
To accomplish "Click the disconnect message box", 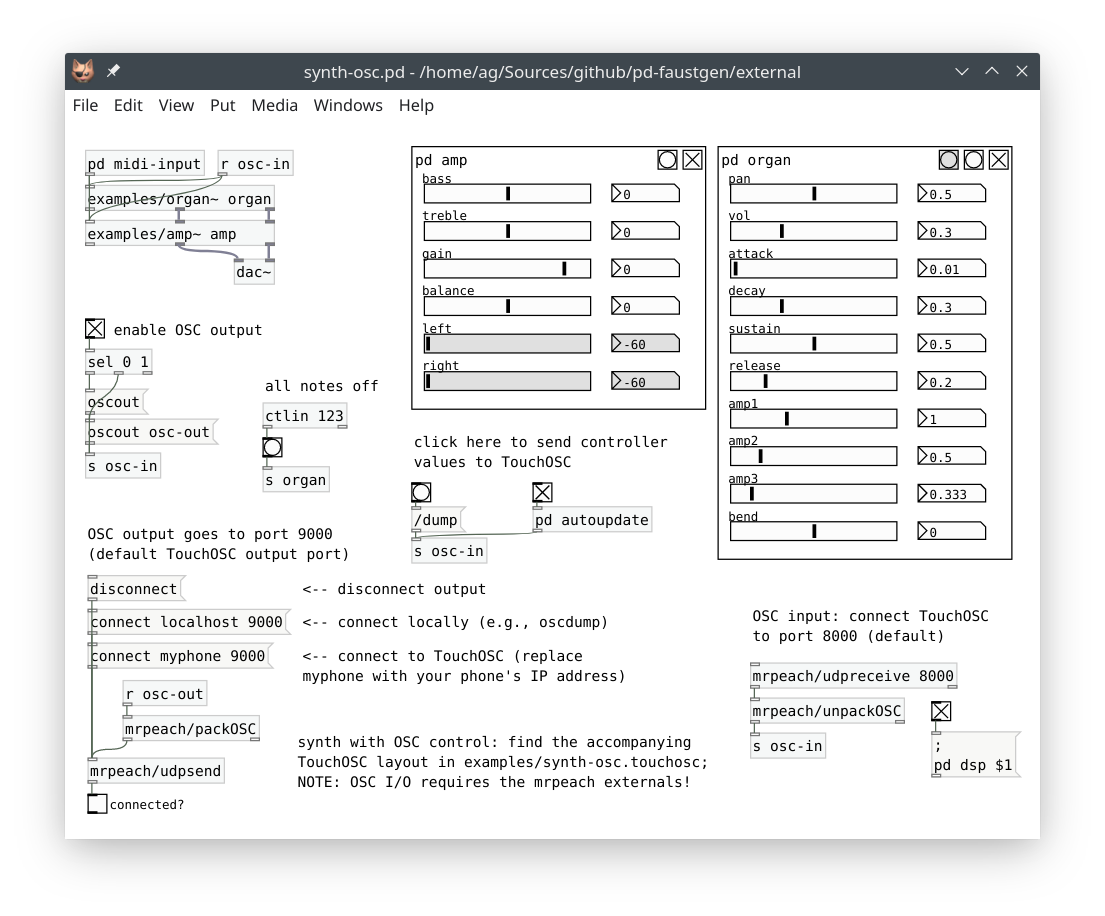I will tap(135, 589).
